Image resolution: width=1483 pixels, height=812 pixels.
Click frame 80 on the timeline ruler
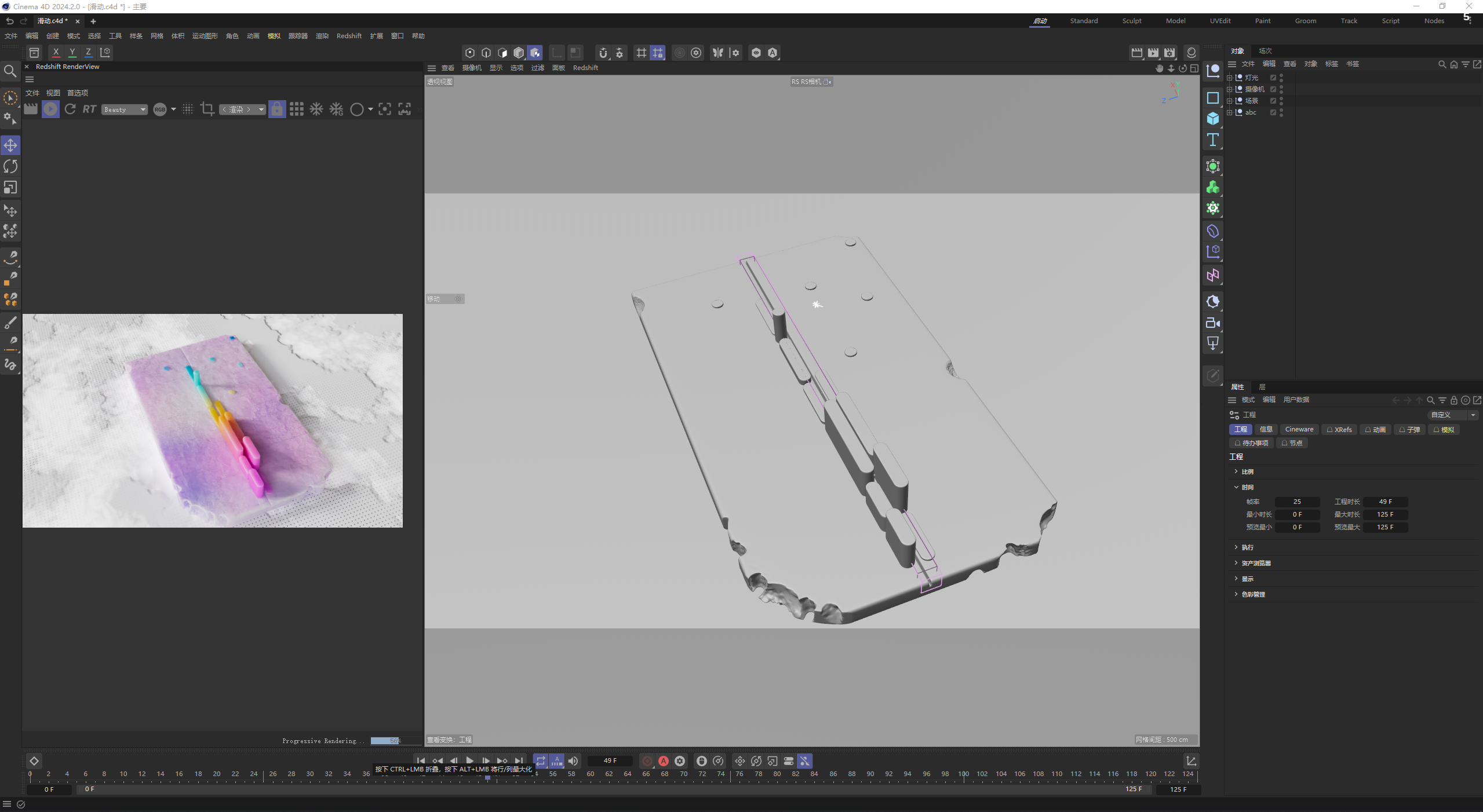pos(777,774)
